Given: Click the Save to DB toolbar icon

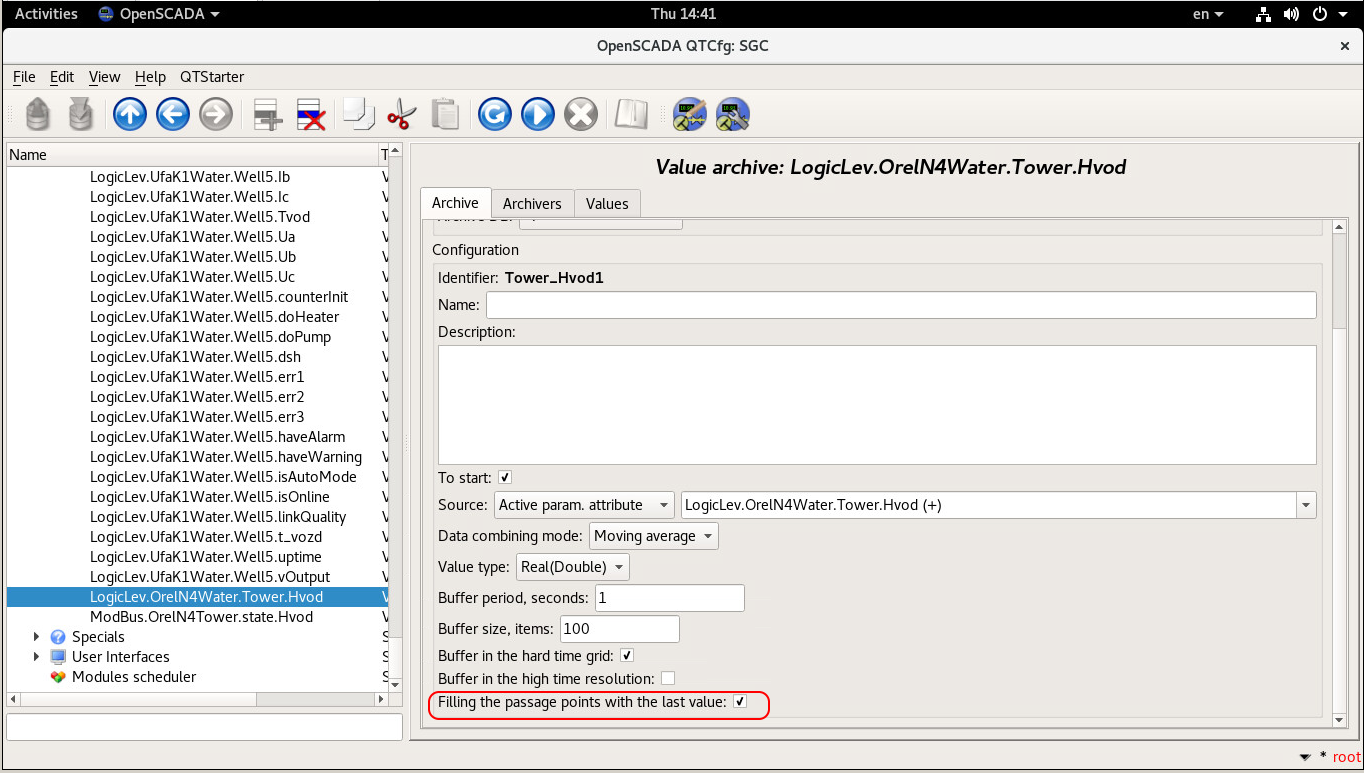Looking at the screenshot, I should coord(80,114).
